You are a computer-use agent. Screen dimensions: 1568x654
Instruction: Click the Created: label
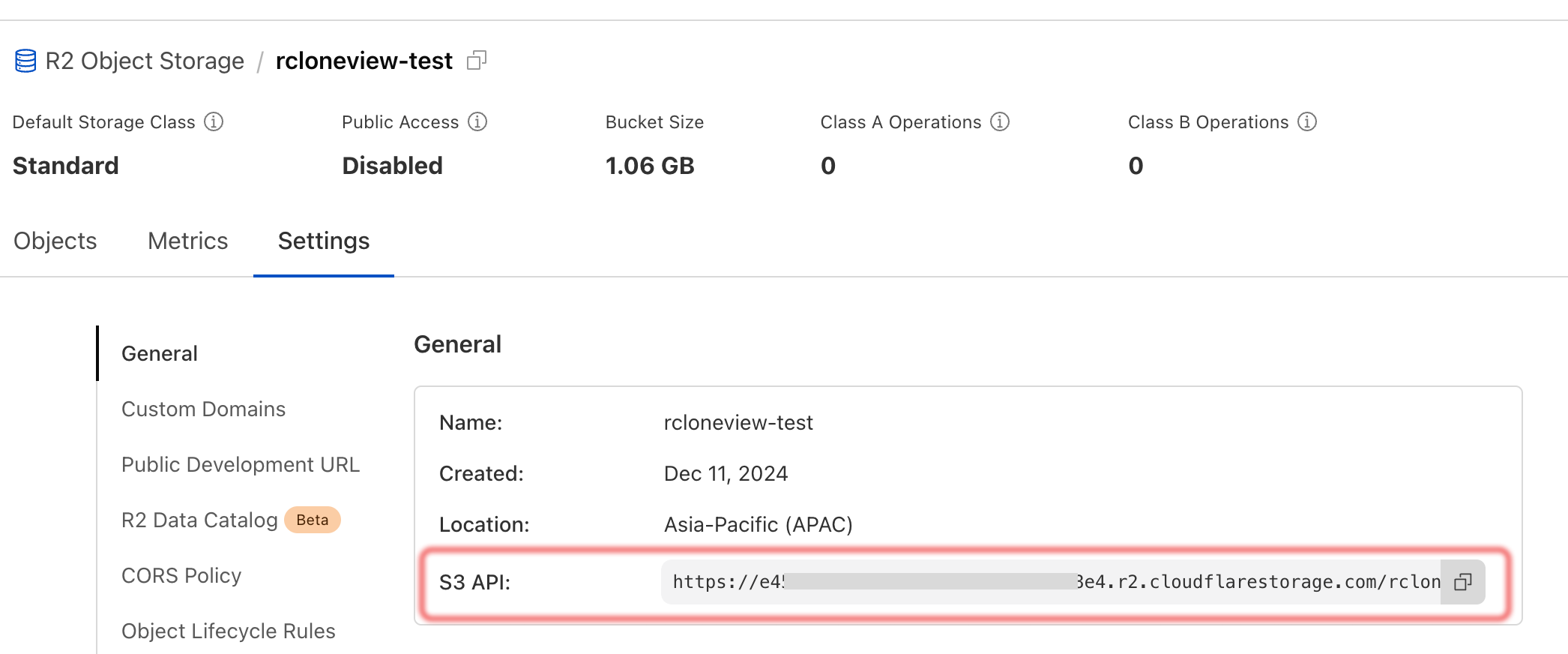[481, 474]
